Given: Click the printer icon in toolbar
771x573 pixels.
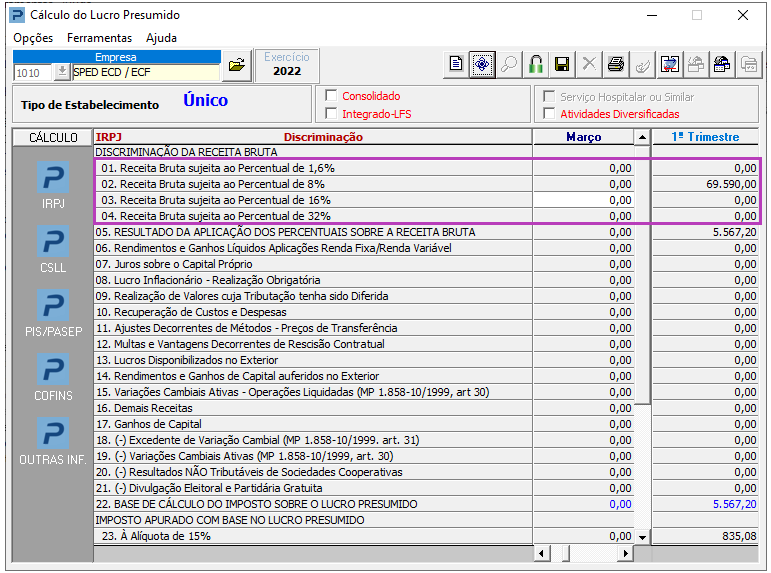Looking at the screenshot, I should (616, 64).
